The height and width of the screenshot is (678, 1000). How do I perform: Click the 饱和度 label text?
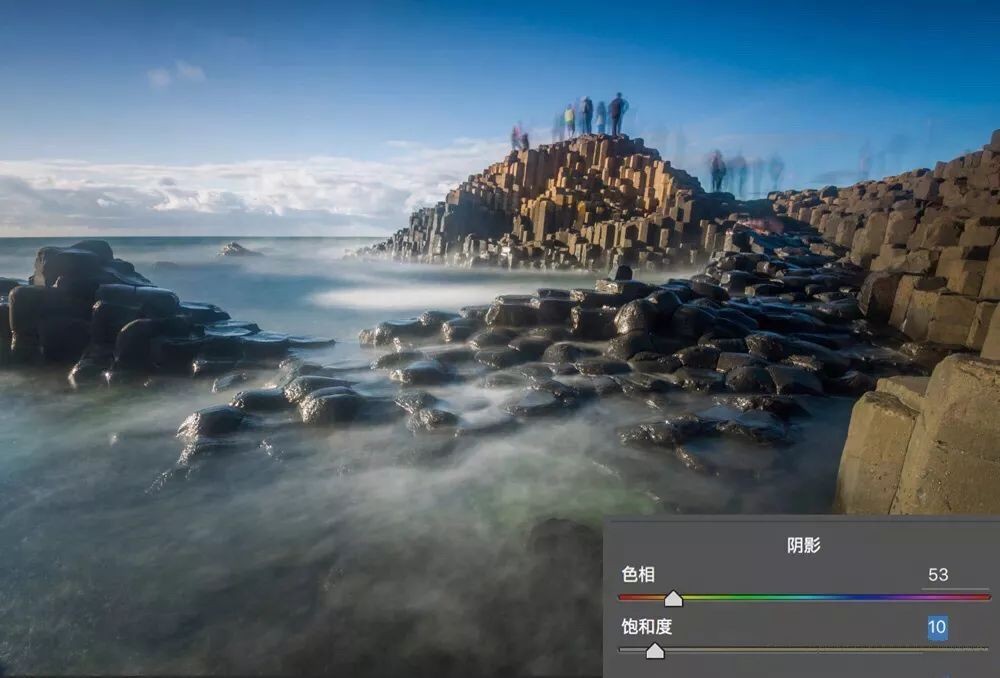645,628
